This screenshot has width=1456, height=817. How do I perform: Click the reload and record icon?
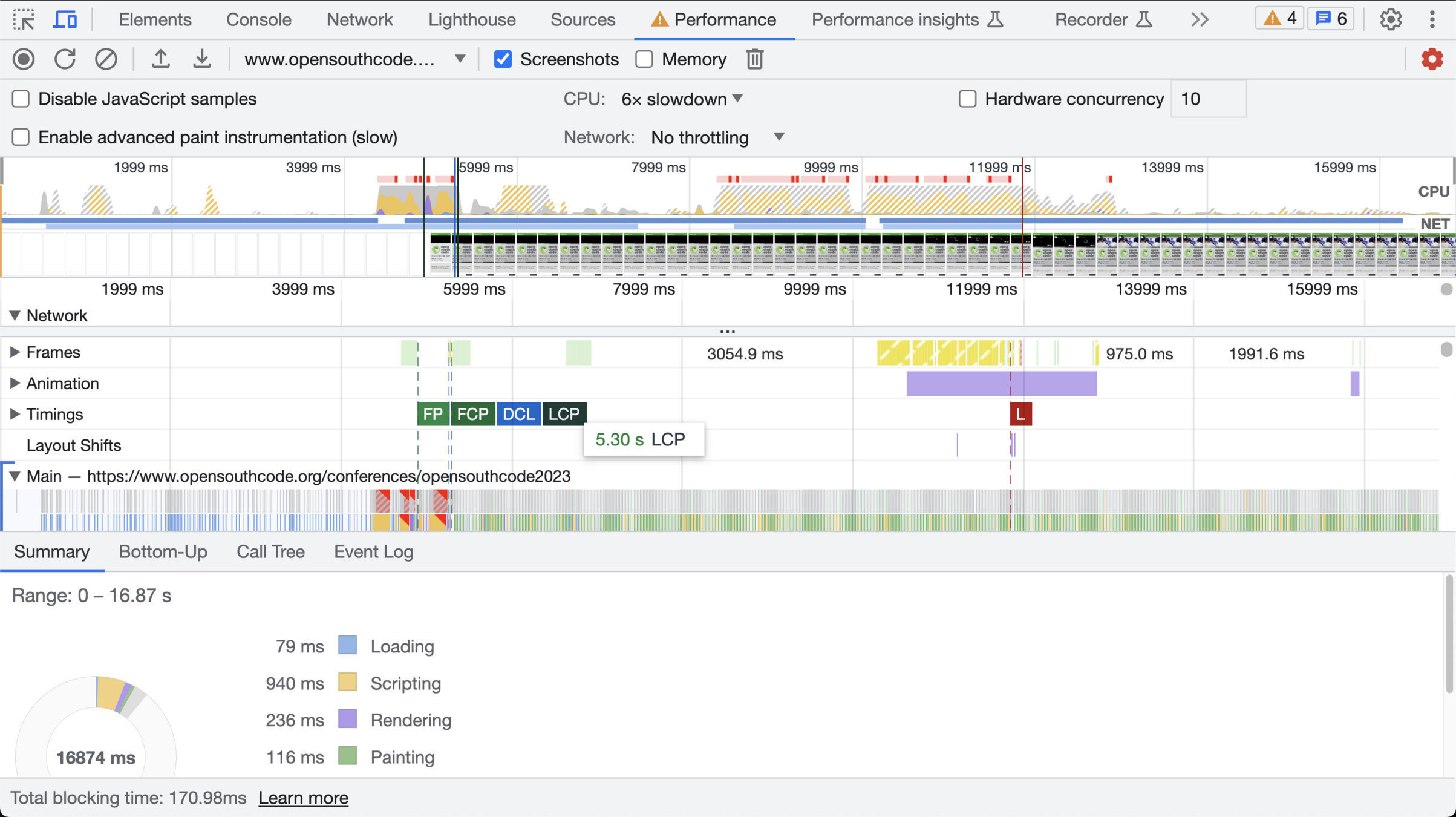pos(65,59)
